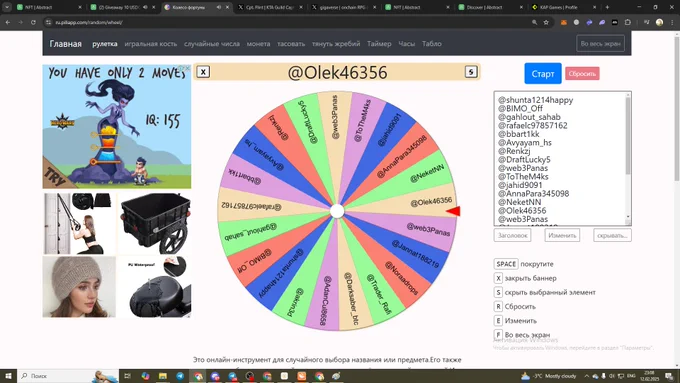Open the Таймер menu item
Image resolution: width=680 pixels, height=383 pixels.
click(x=379, y=44)
